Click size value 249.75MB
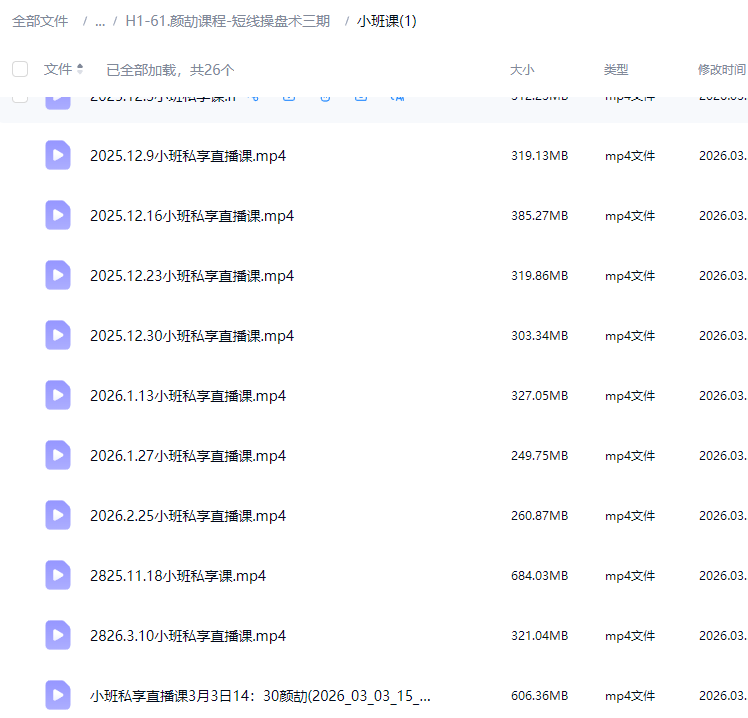748x718 pixels. [x=540, y=456]
